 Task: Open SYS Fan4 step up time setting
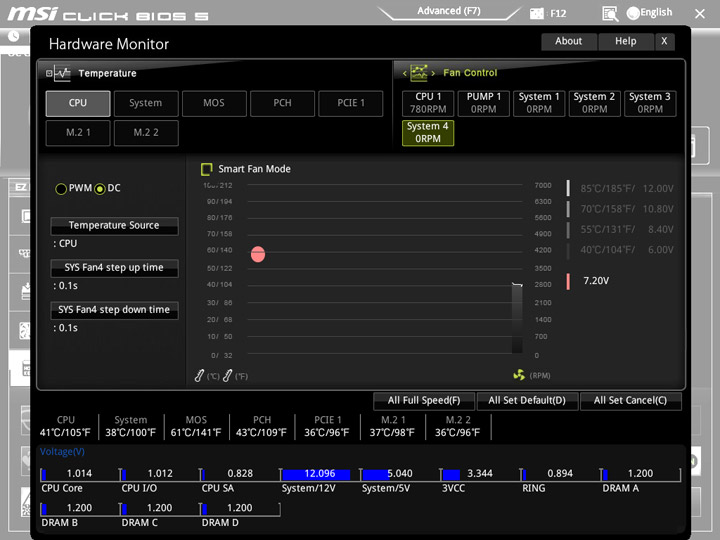[x=114, y=268]
